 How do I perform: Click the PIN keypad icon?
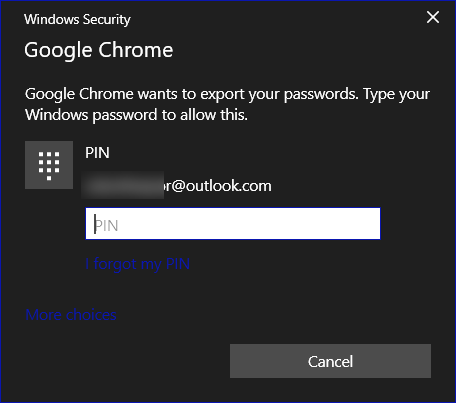[49, 165]
